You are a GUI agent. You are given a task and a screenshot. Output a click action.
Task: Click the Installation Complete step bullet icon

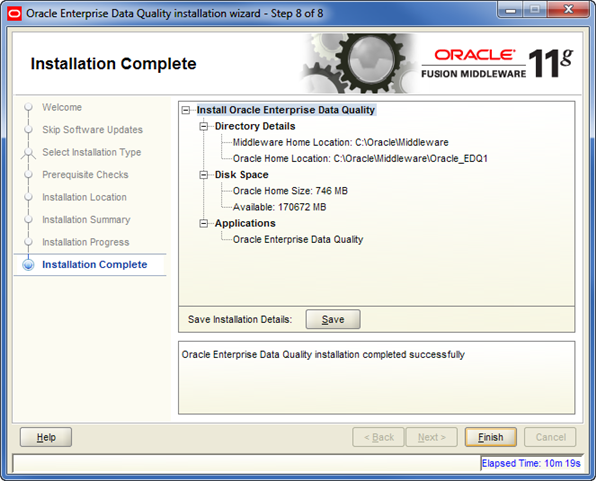(x=29, y=265)
